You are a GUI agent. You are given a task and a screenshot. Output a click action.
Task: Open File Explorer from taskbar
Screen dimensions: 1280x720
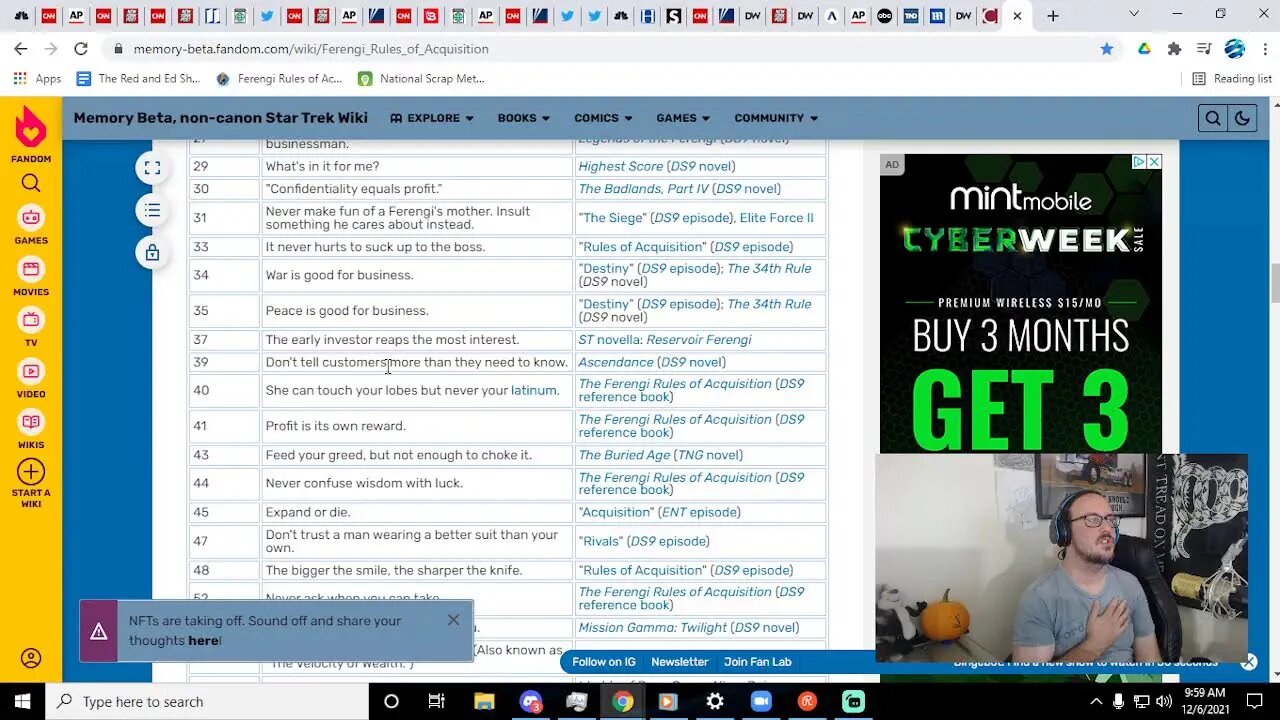coord(484,702)
